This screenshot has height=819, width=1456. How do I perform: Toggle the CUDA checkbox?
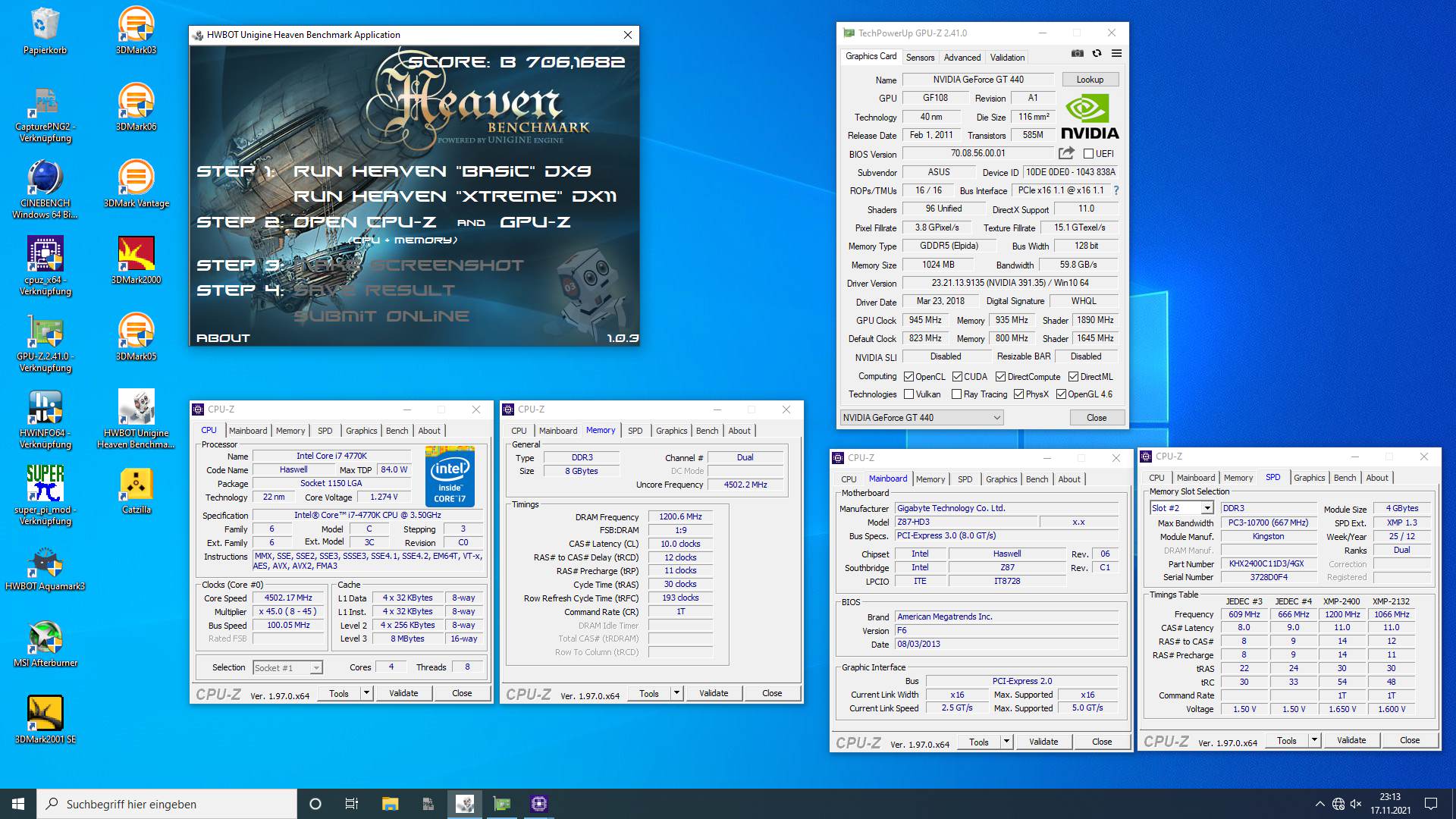[957, 377]
